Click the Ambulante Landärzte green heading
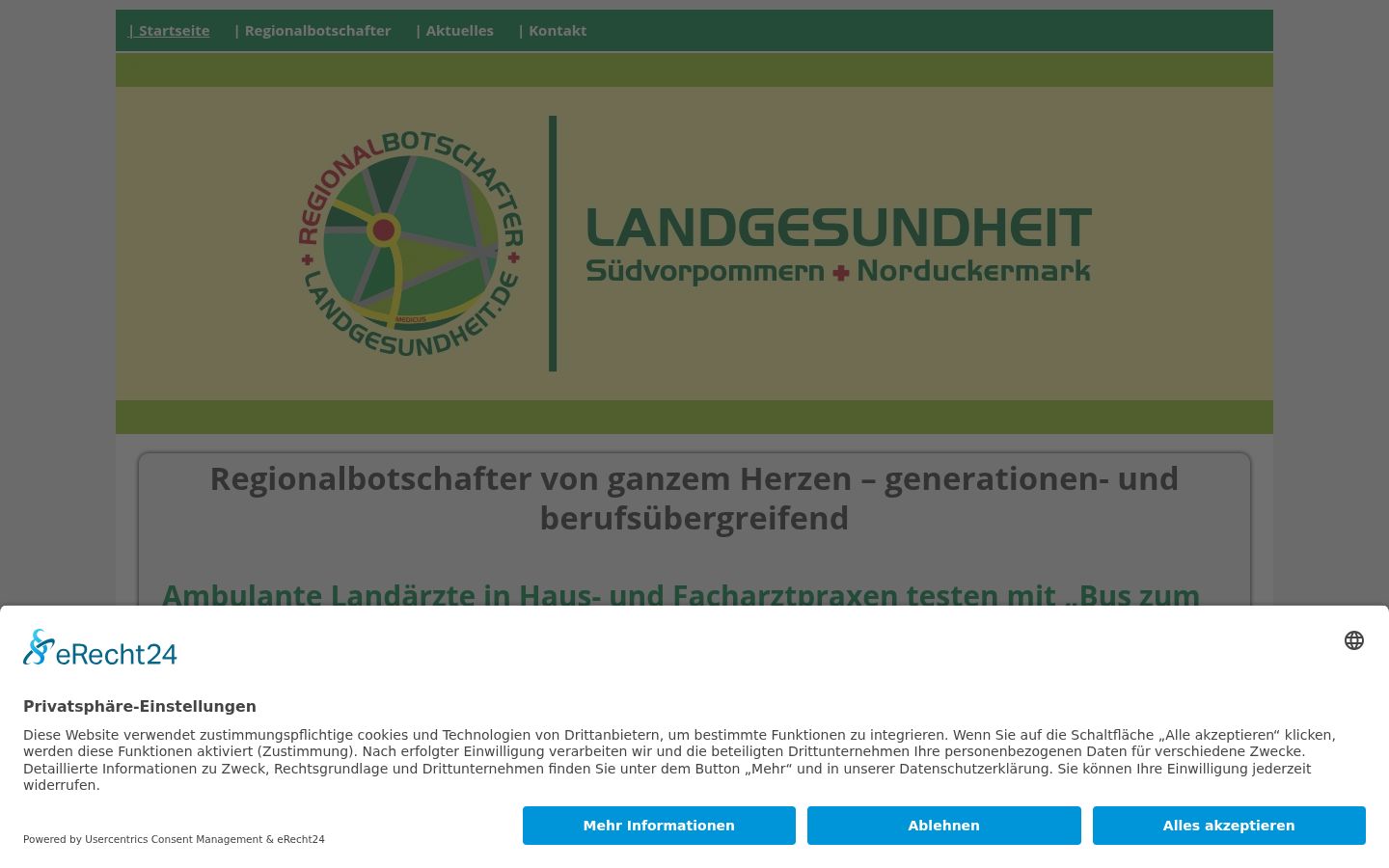The height and width of the screenshot is (868, 1389). click(x=681, y=594)
